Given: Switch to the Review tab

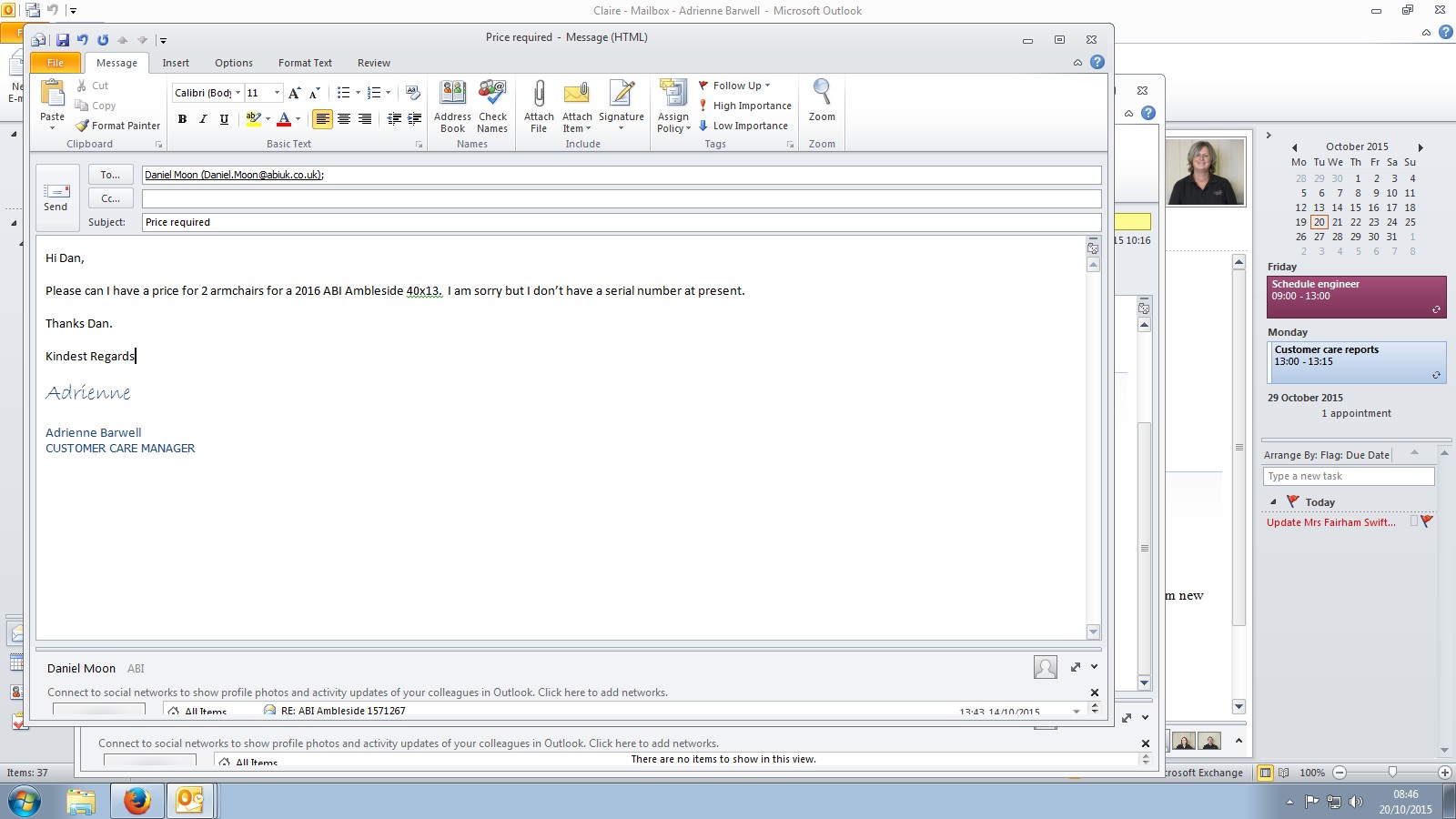Looking at the screenshot, I should [374, 63].
